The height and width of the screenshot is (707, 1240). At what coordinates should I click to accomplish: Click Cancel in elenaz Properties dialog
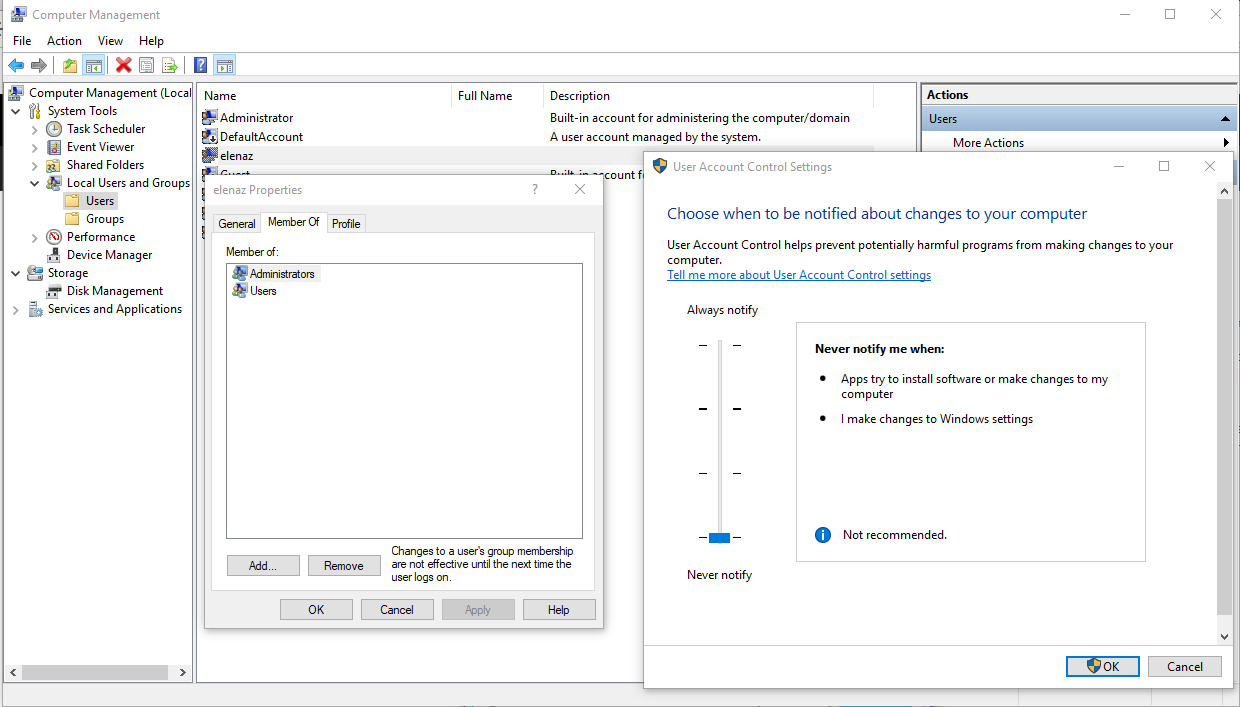397,610
